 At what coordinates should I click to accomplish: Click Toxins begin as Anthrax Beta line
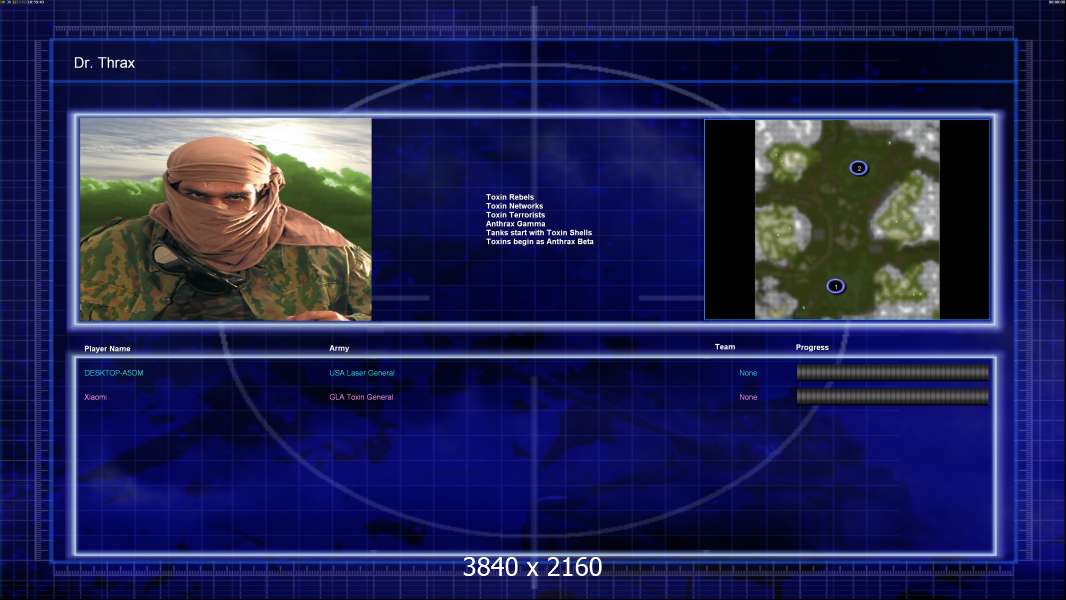point(540,241)
